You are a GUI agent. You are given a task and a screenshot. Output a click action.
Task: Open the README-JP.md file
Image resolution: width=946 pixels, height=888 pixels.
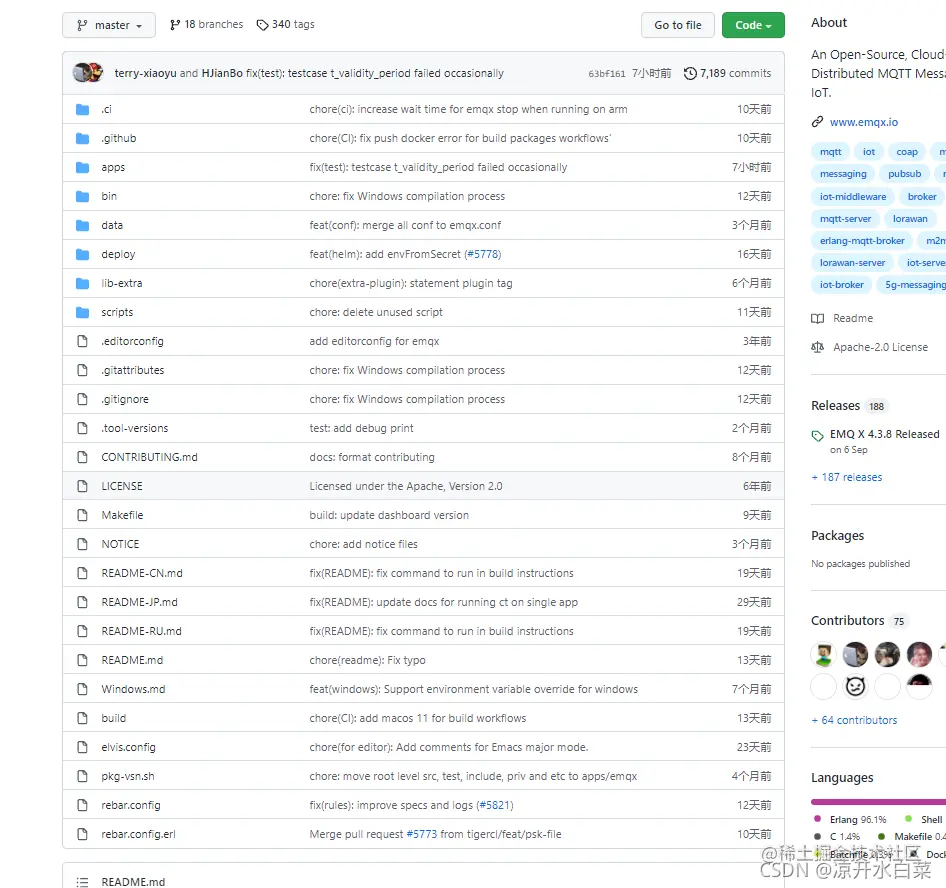pos(139,602)
